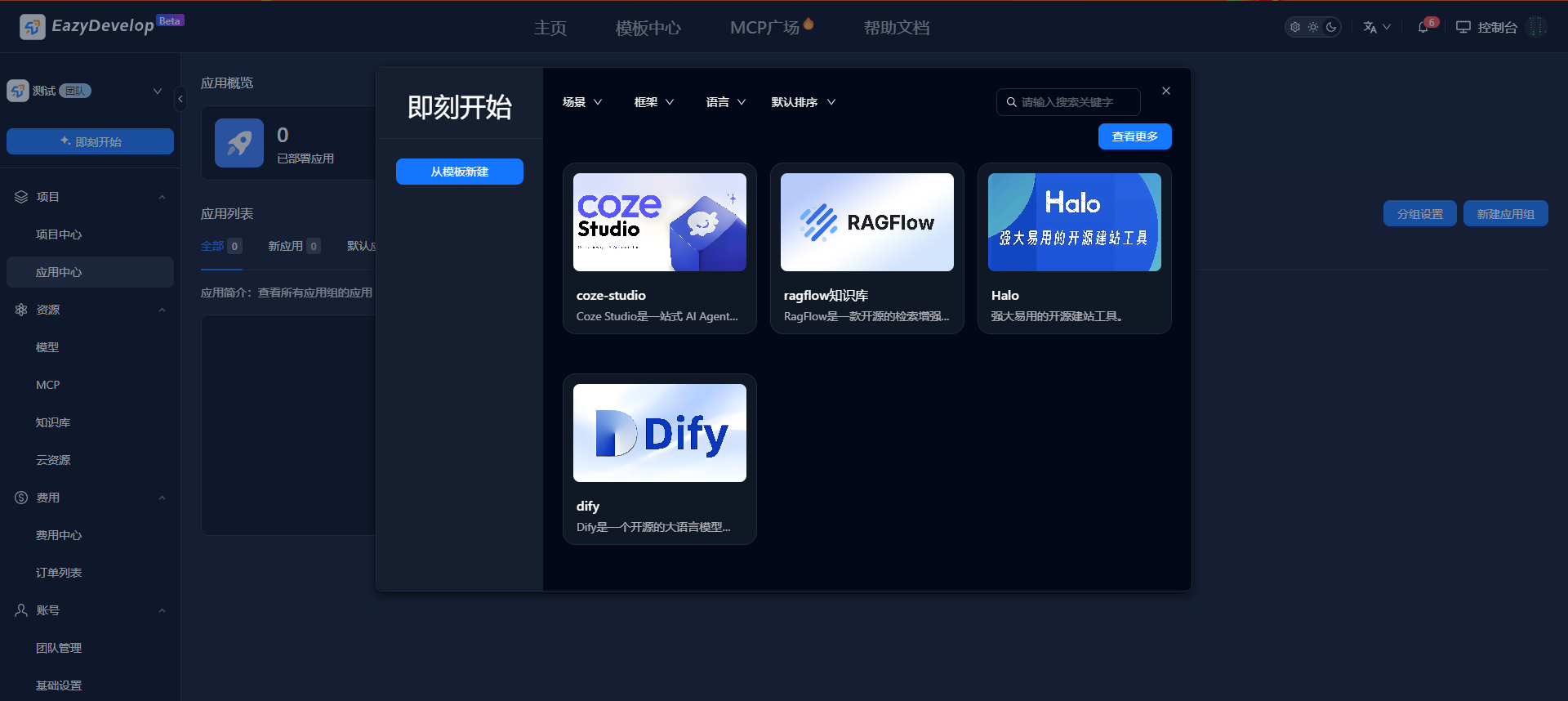The image size is (1568, 701).
Task: Collapse the 资源 sidebar section
Action: [162, 310]
